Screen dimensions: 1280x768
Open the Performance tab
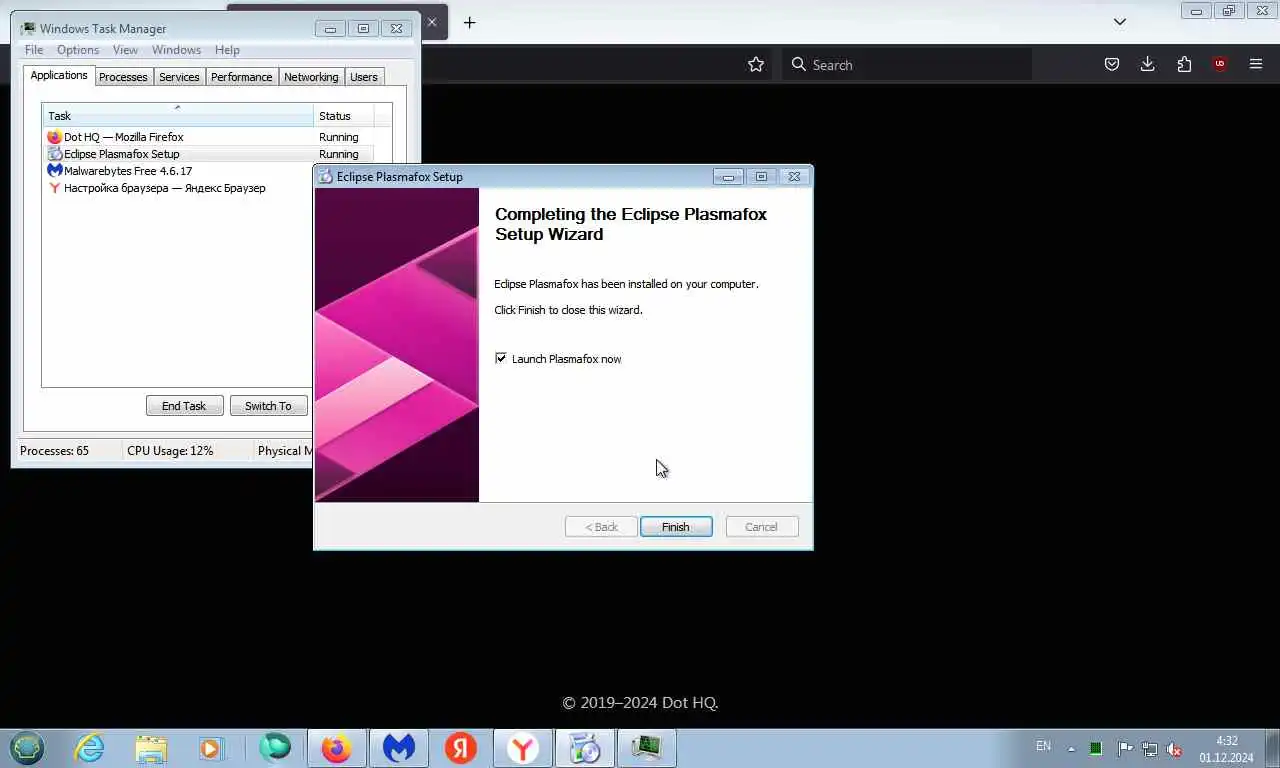pos(241,77)
